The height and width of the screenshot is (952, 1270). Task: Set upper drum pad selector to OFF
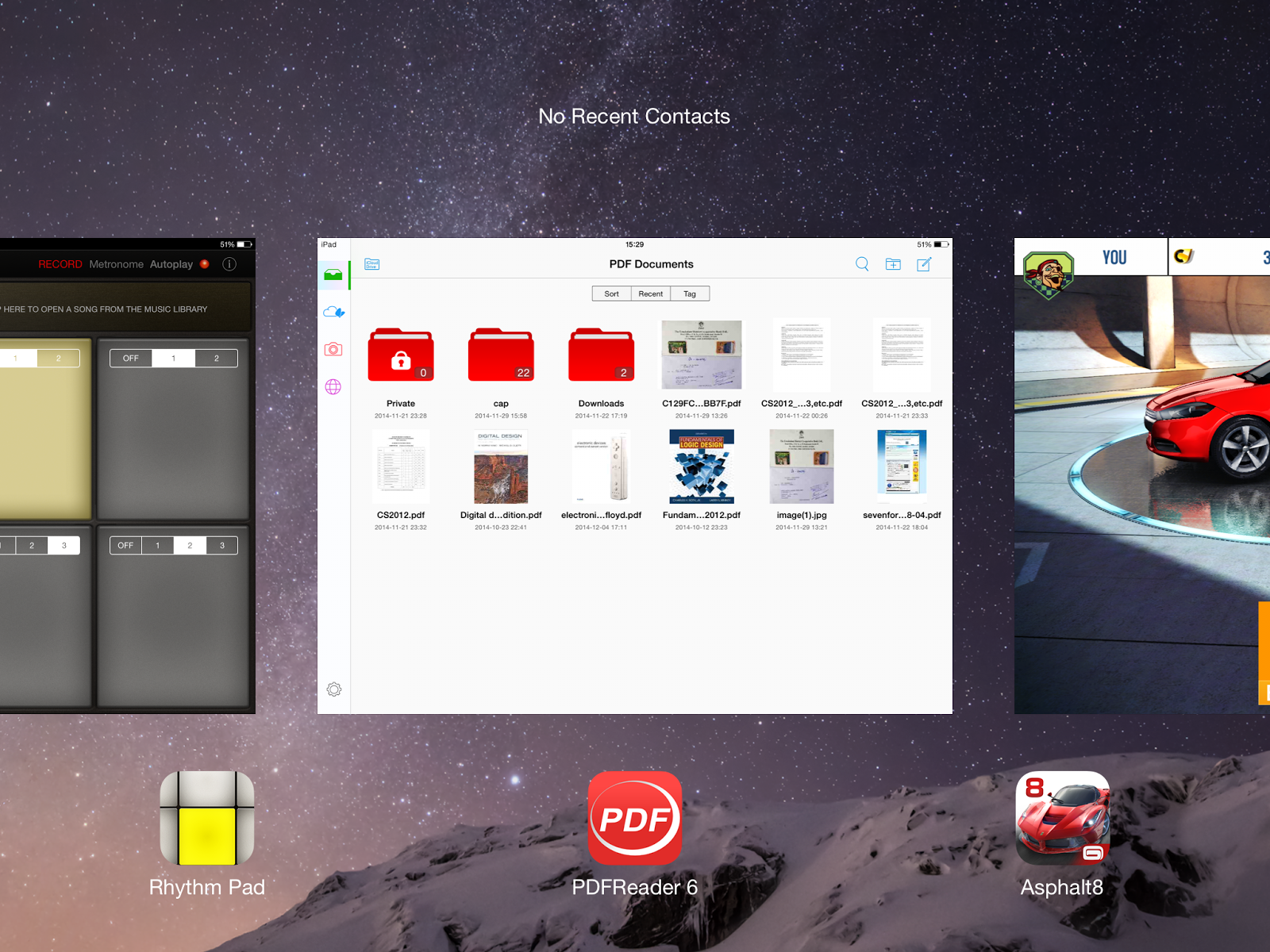tap(131, 359)
